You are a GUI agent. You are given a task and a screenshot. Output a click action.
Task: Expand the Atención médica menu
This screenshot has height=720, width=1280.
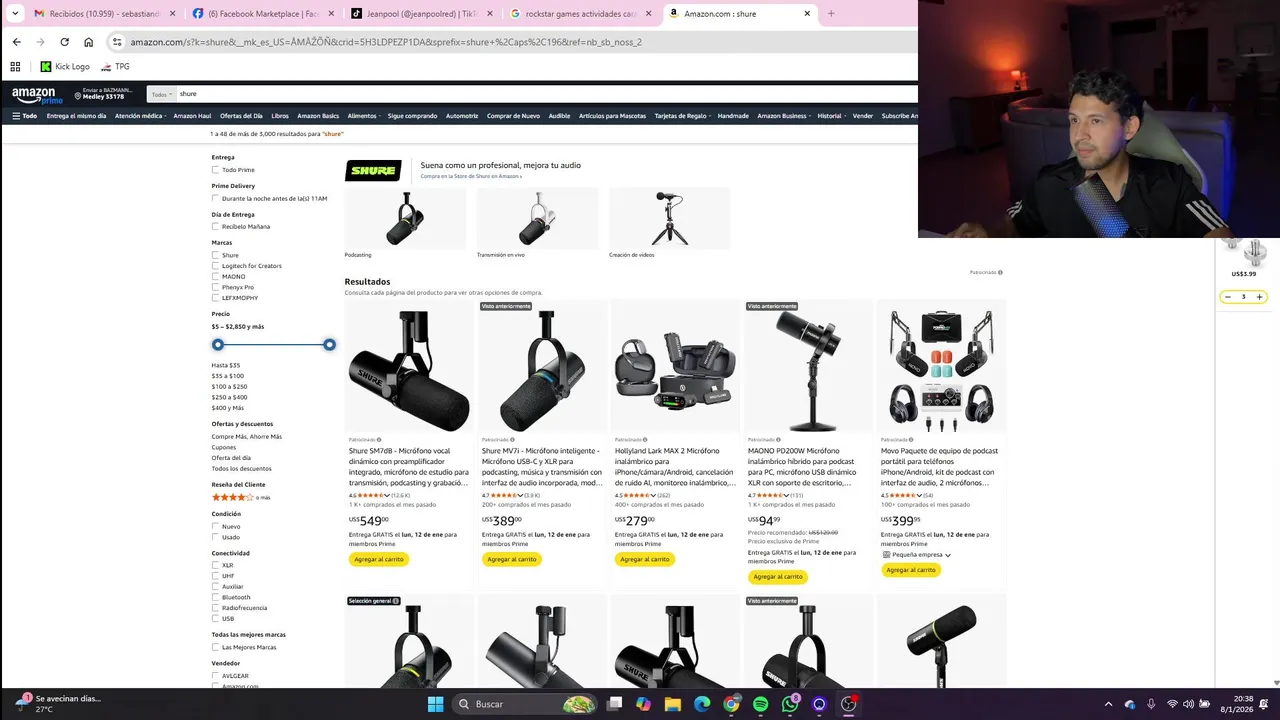tap(140, 116)
